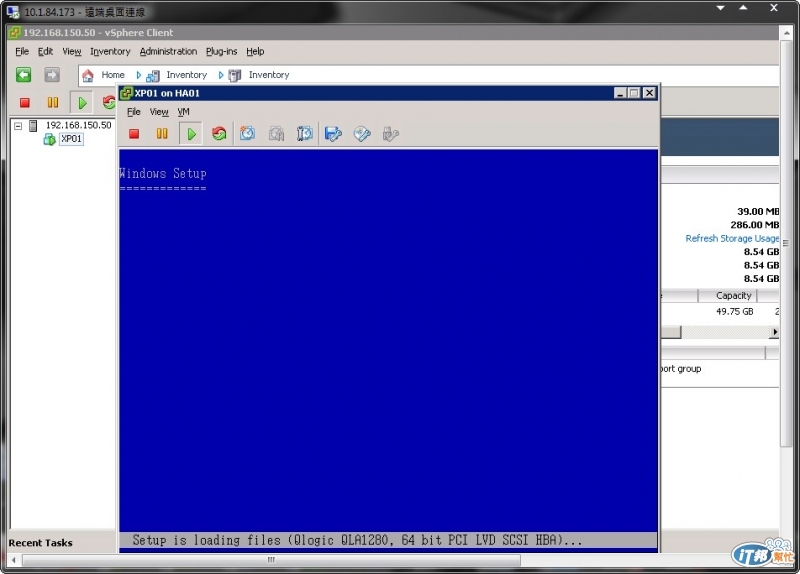Image resolution: width=800 pixels, height=574 pixels.
Task: Click the XP01 virtual machine icon in the tree
Action: coord(49,139)
